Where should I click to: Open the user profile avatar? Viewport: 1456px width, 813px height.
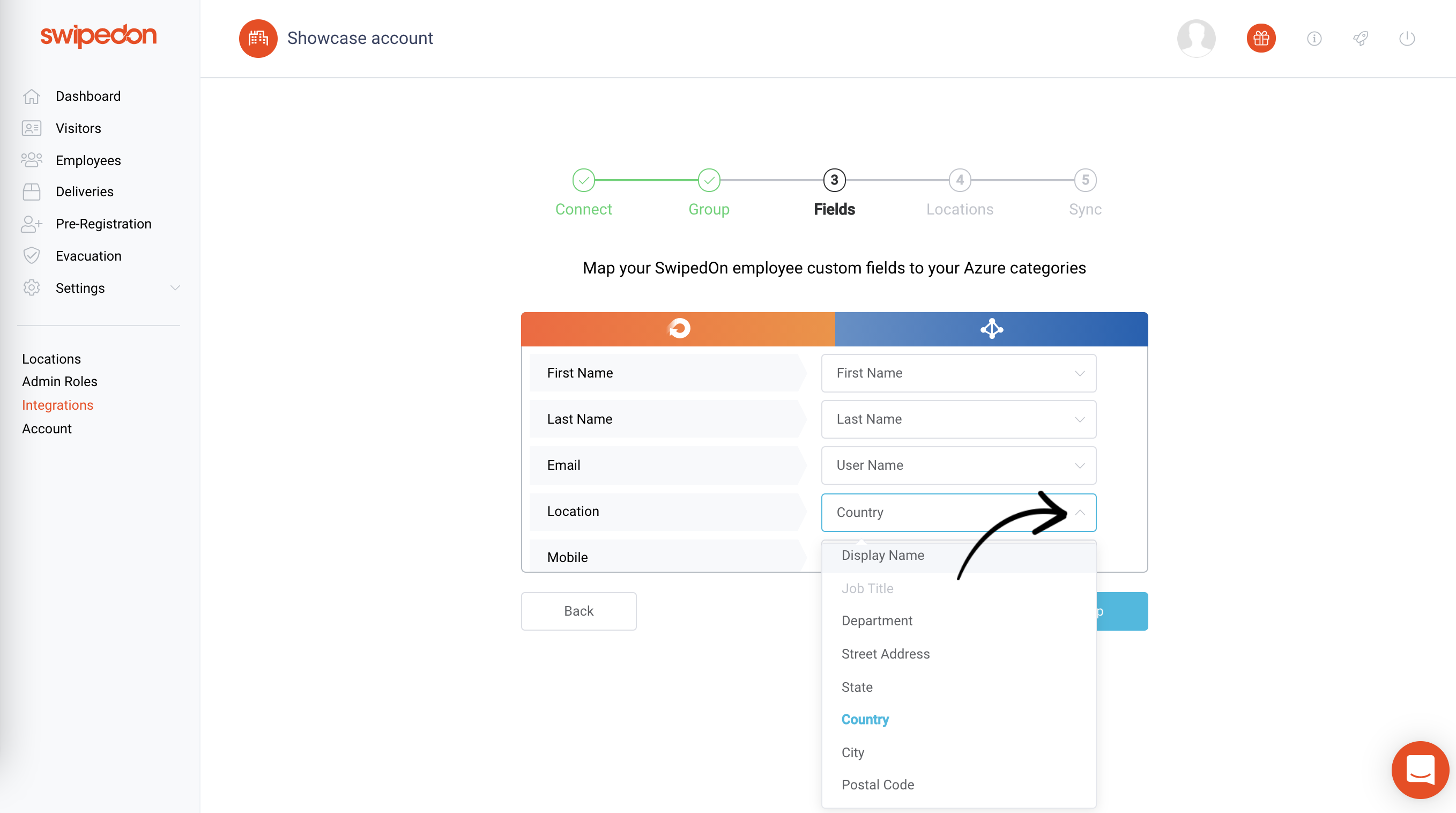coord(1196,38)
